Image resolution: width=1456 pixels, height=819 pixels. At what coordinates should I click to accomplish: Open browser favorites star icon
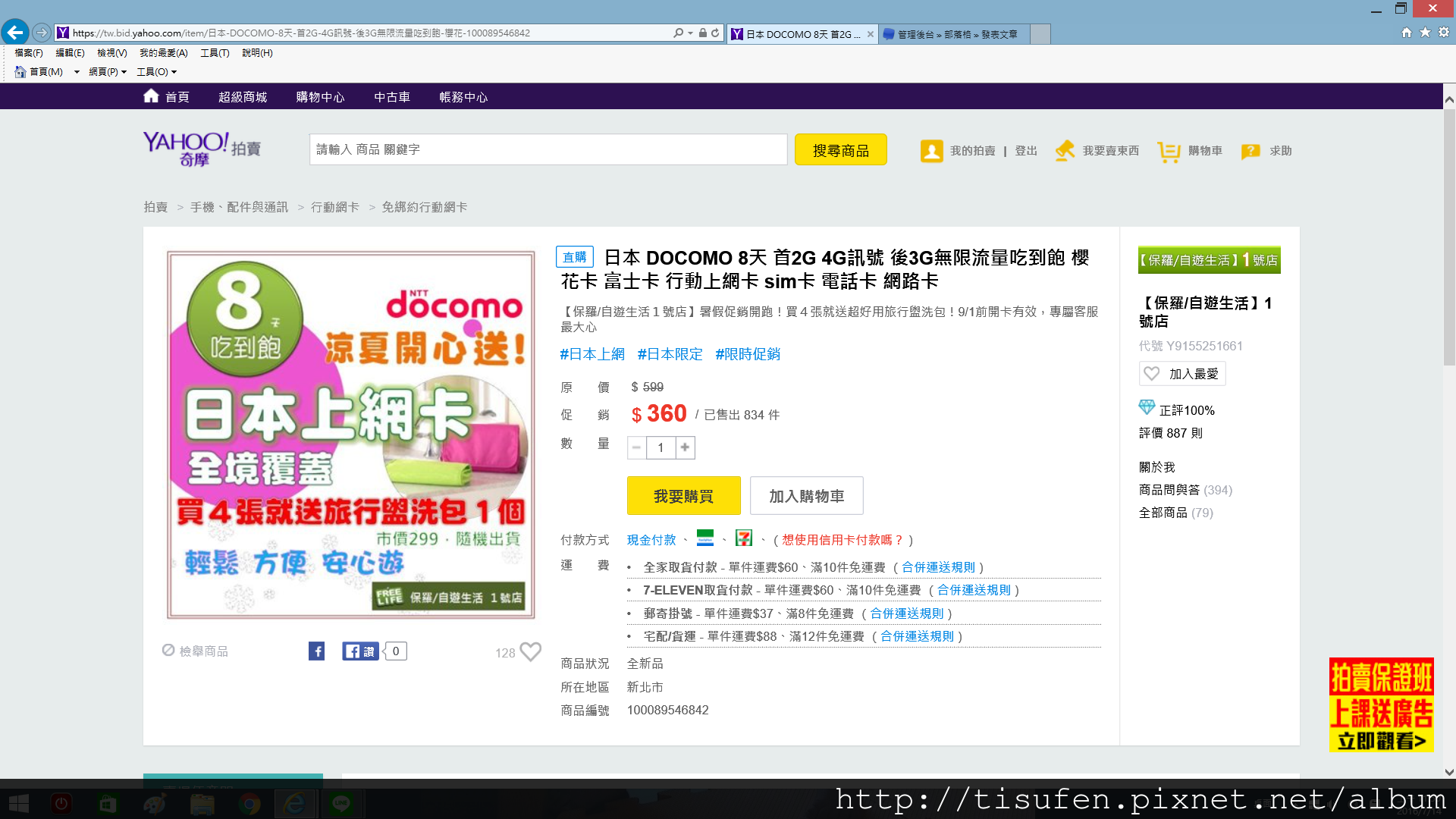1425,33
